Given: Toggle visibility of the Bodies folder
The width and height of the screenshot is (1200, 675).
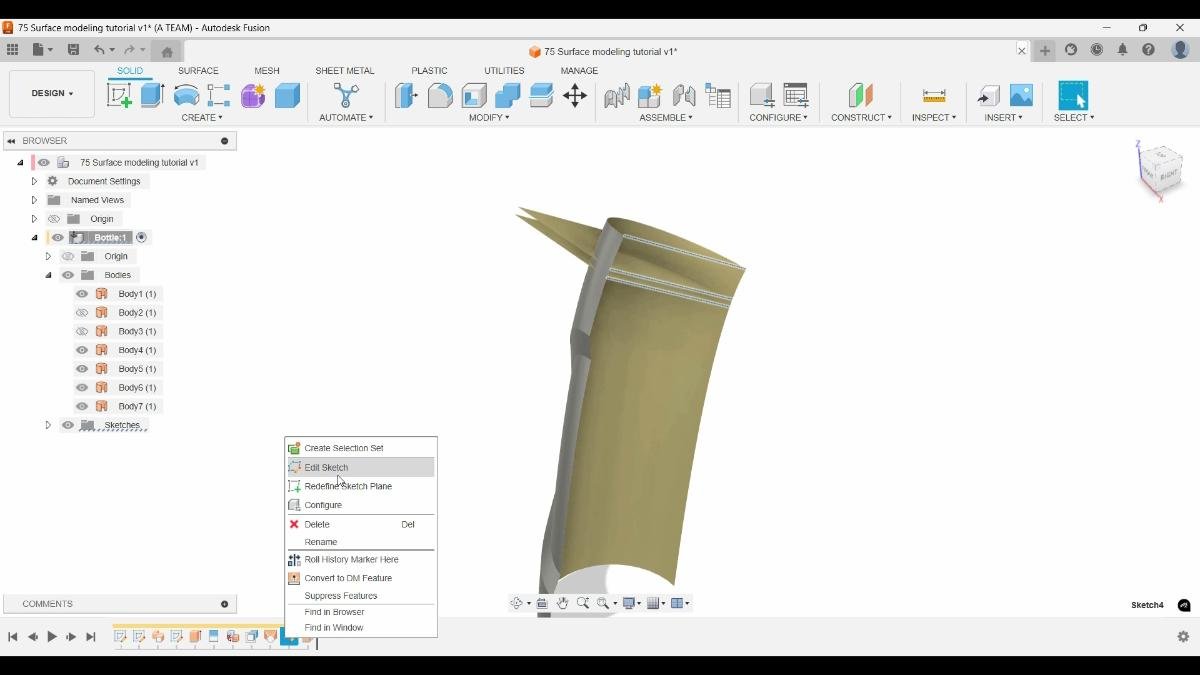Looking at the screenshot, I should (68, 275).
